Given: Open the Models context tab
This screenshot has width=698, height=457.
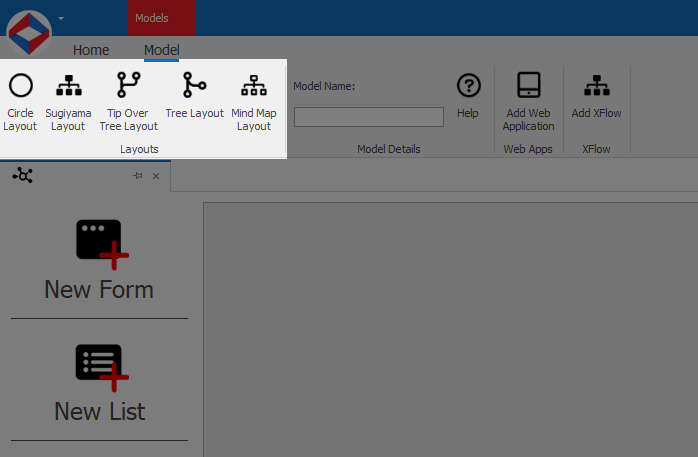Looking at the screenshot, I should coord(161,18).
